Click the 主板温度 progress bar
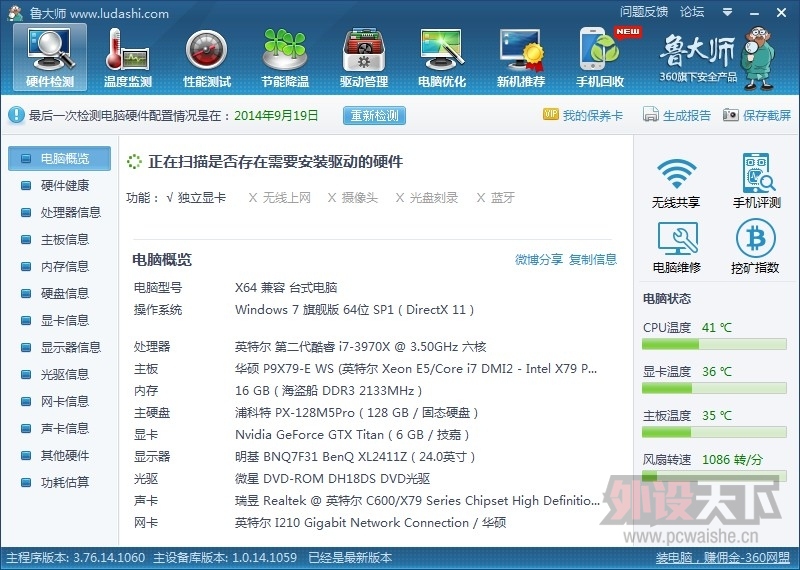The width and height of the screenshot is (800, 570). 714,432
